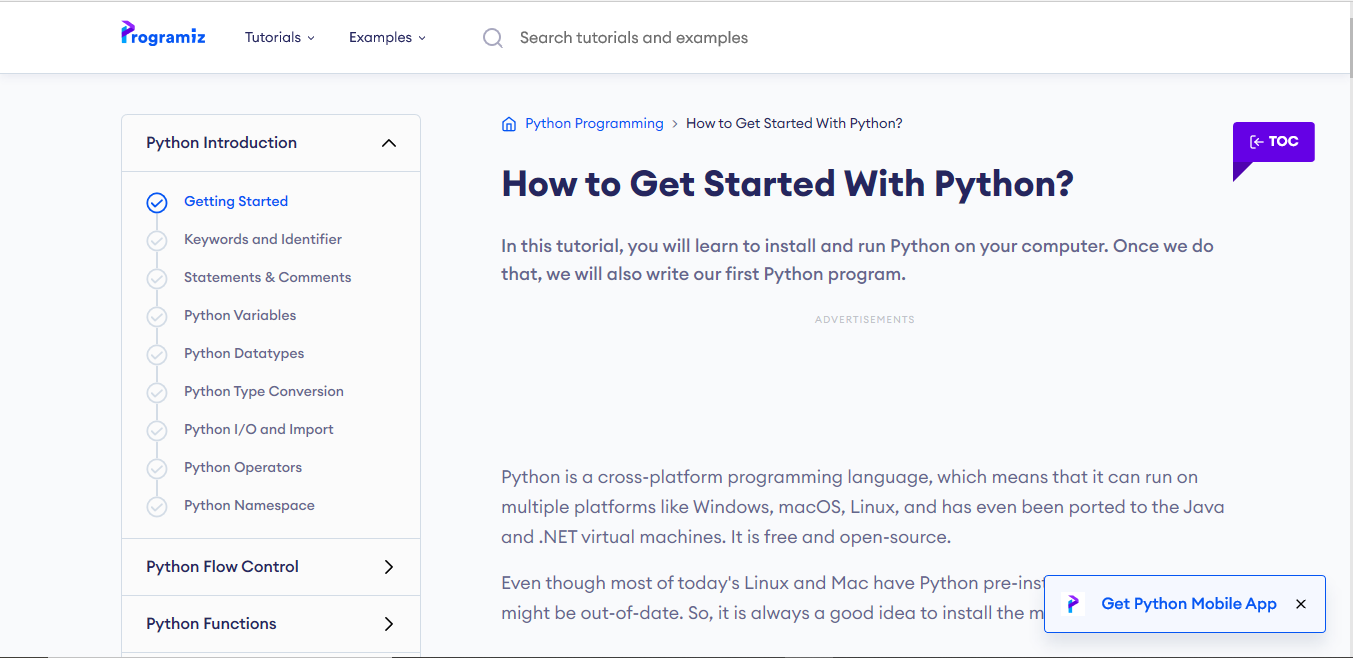Open the Tutorials dropdown
Viewport: 1353px width, 658px height.
point(280,37)
